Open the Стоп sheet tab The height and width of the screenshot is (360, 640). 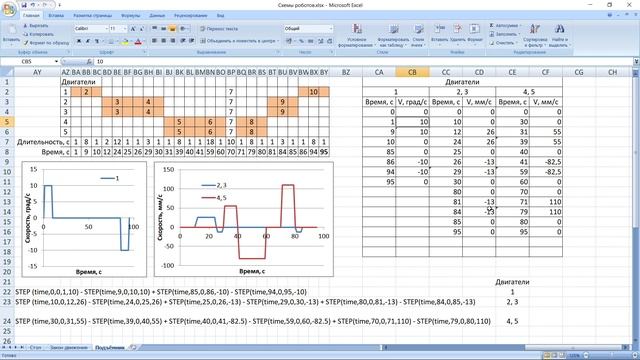click(x=36, y=348)
